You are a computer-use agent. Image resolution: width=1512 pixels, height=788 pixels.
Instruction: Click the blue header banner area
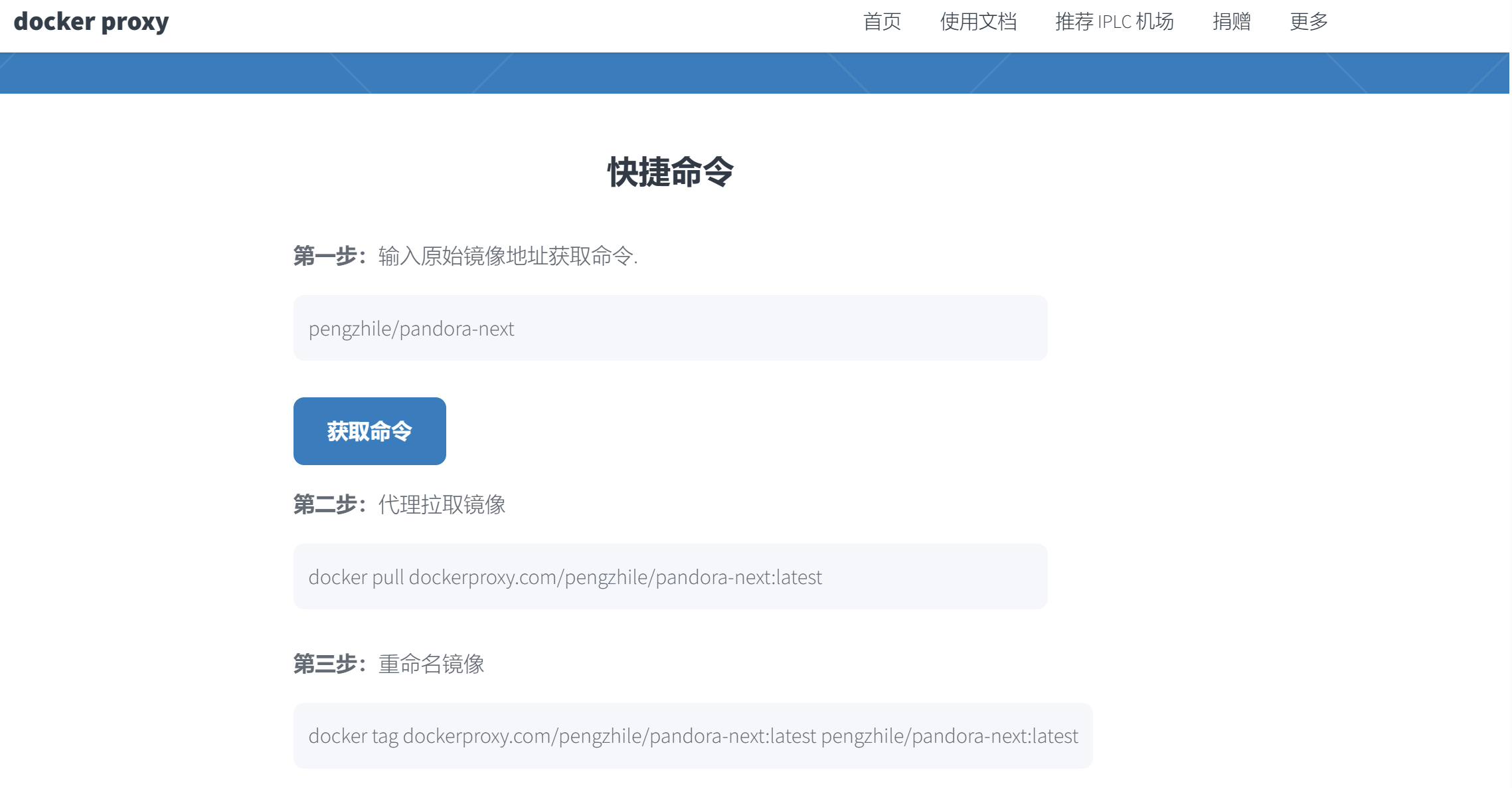[756, 71]
